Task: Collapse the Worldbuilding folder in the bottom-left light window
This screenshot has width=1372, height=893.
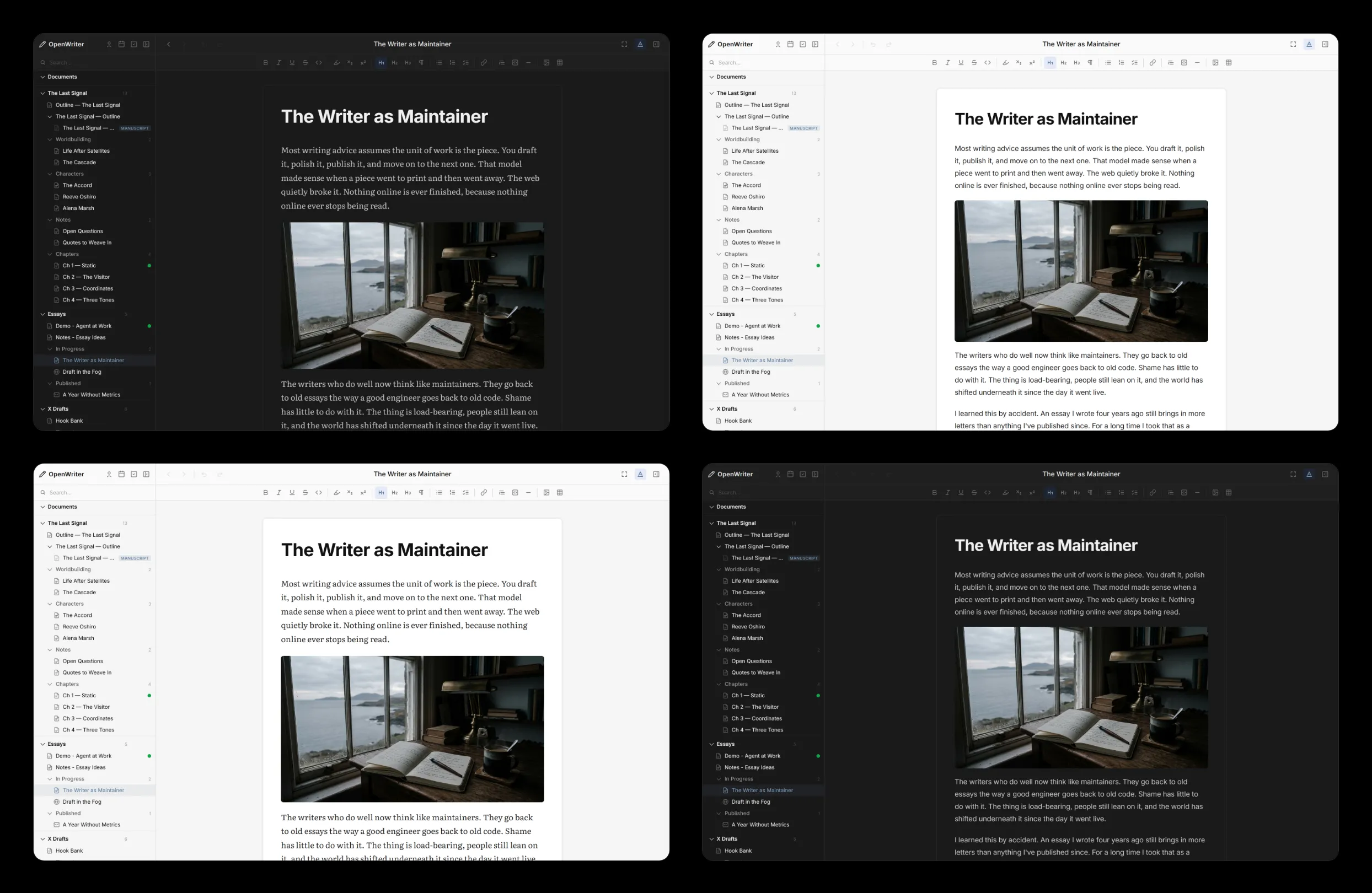Action: (50, 570)
